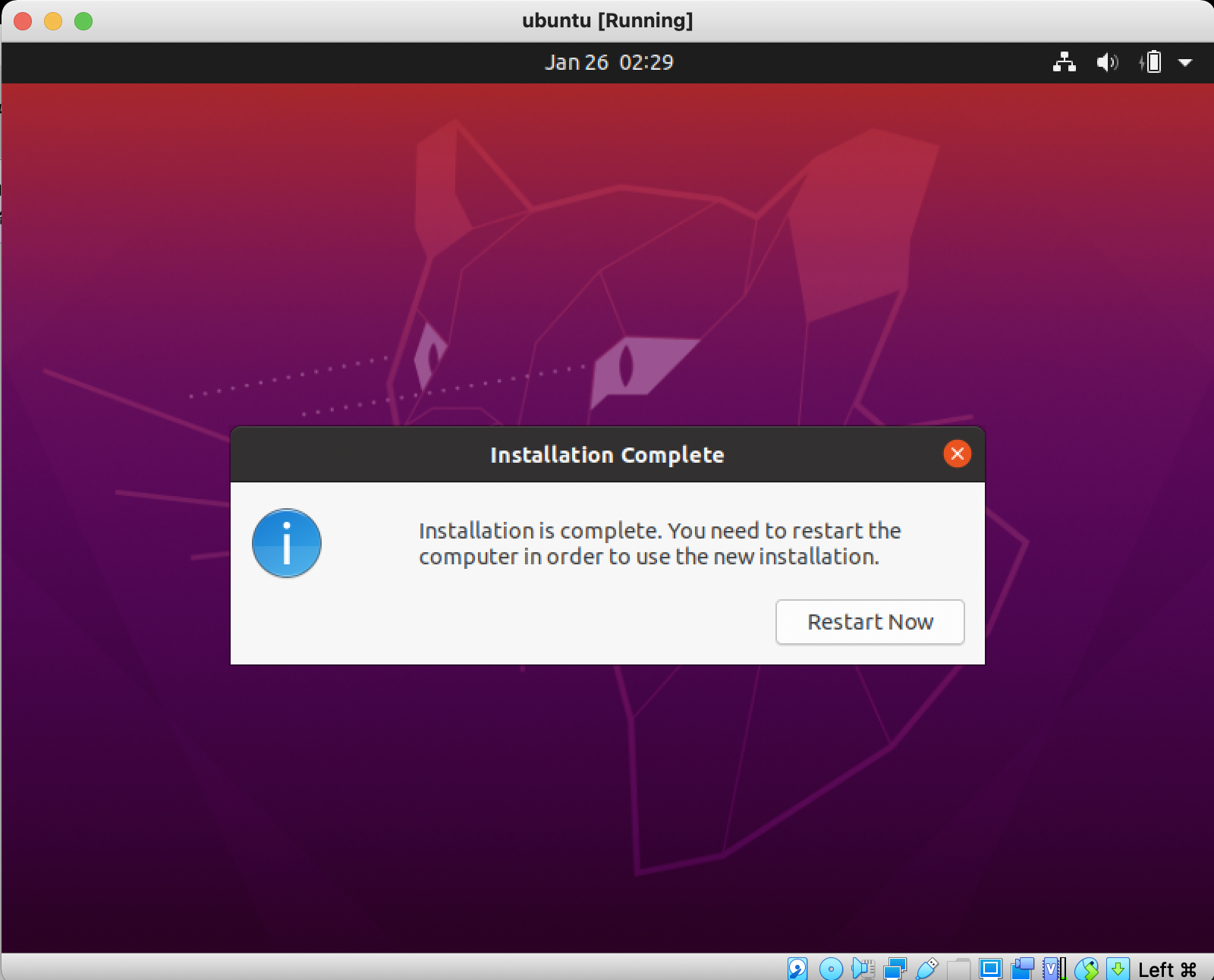
Task: Click the VirtualBox hard disk activity icon
Action: pos(797,969)
